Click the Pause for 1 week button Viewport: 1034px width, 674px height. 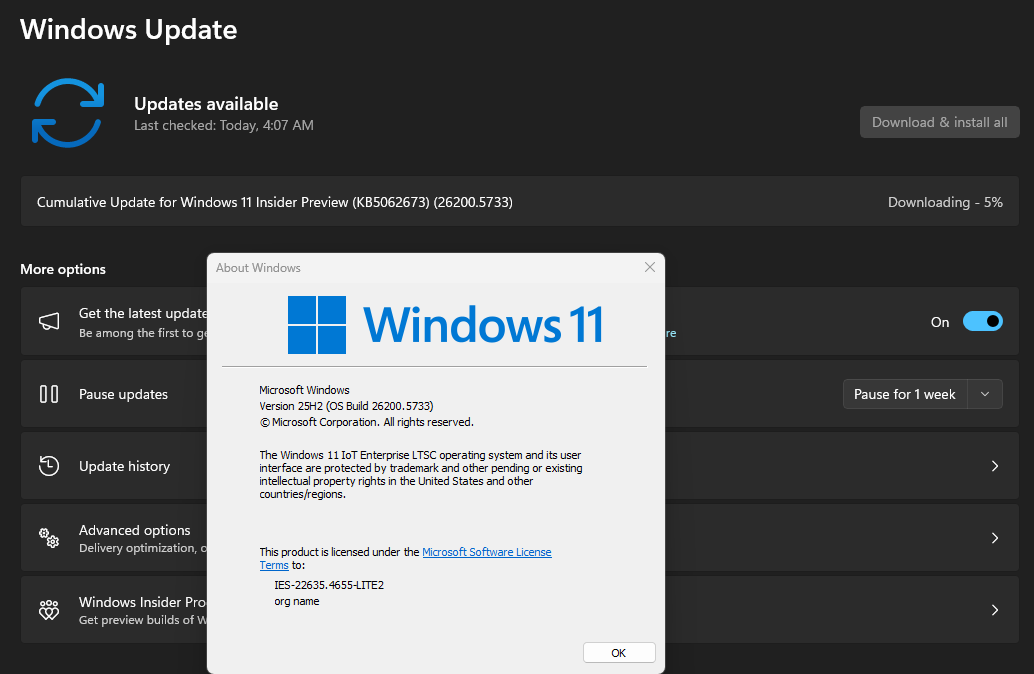tap(905, 394)
